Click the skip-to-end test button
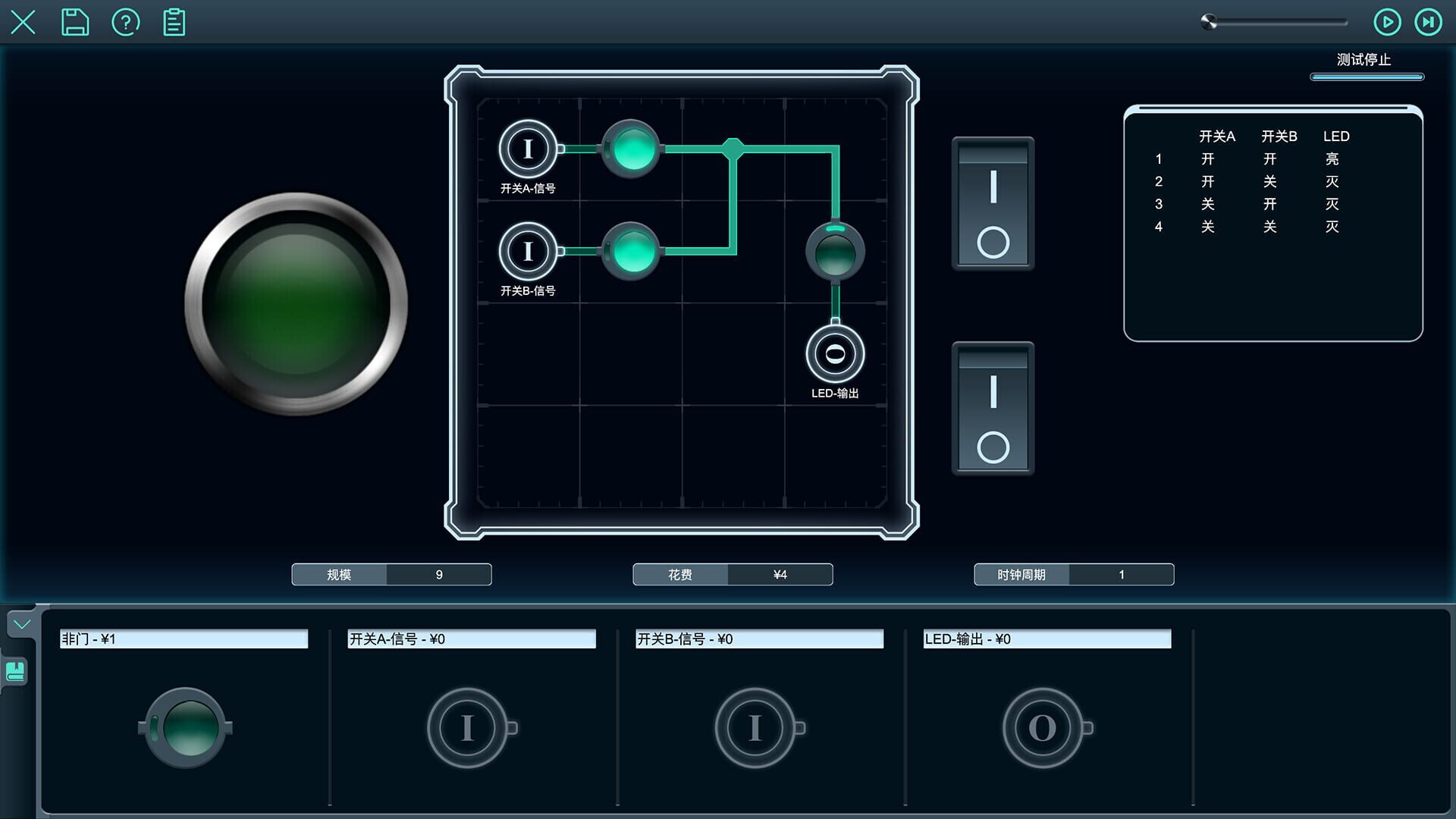This screenshot has height=819, width=1456. point(1429,23)
